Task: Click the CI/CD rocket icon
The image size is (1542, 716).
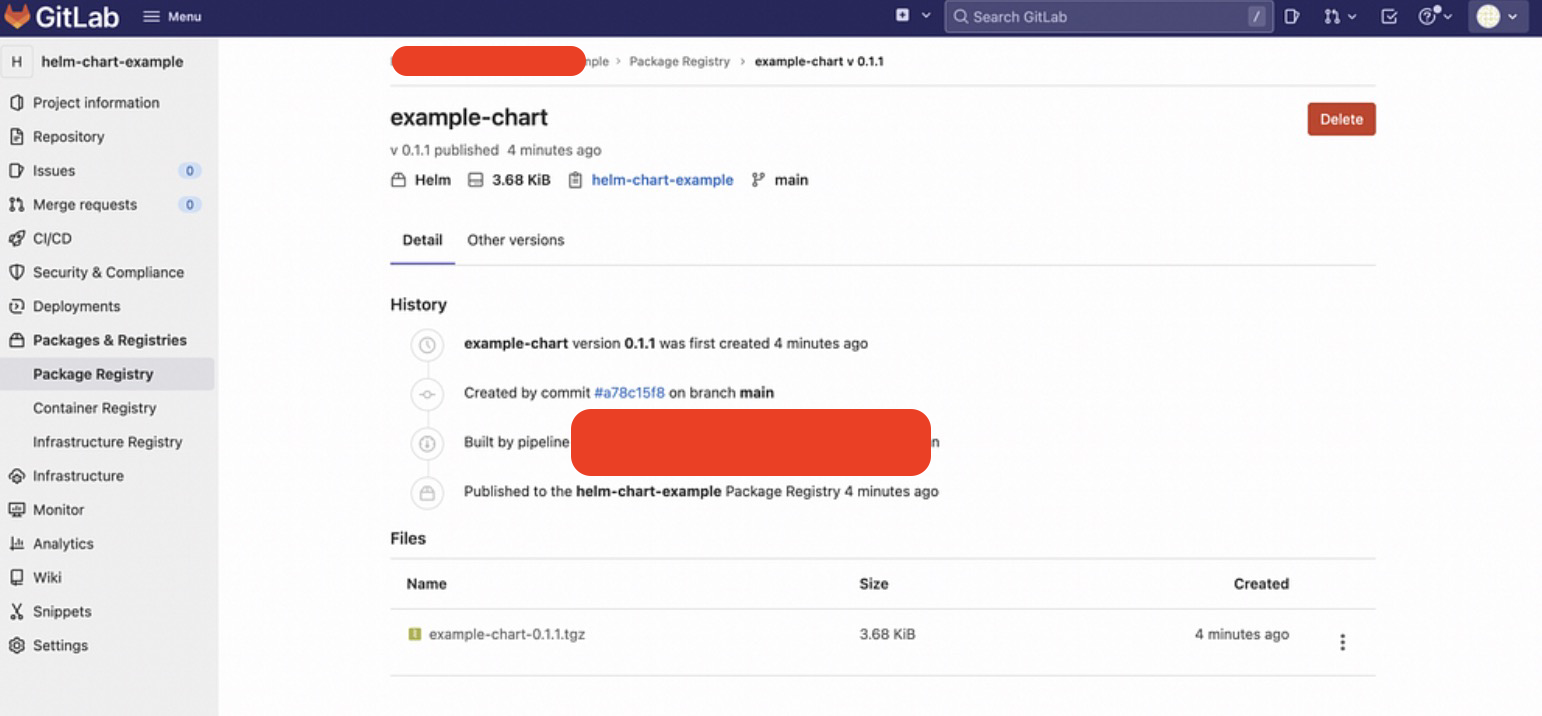Action: pos(16,238)
